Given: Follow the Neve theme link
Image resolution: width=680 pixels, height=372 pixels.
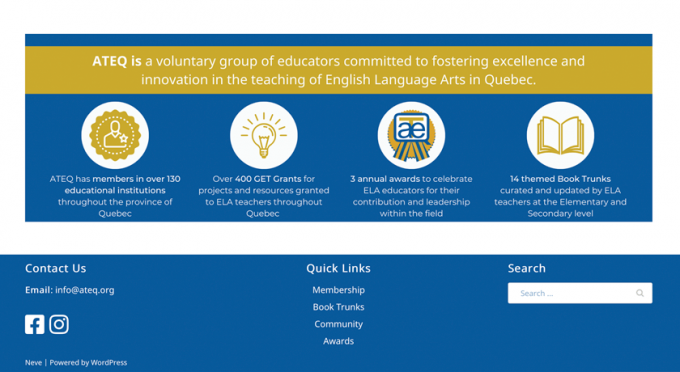Looking at the screenshot, I should tap(33, 362).
